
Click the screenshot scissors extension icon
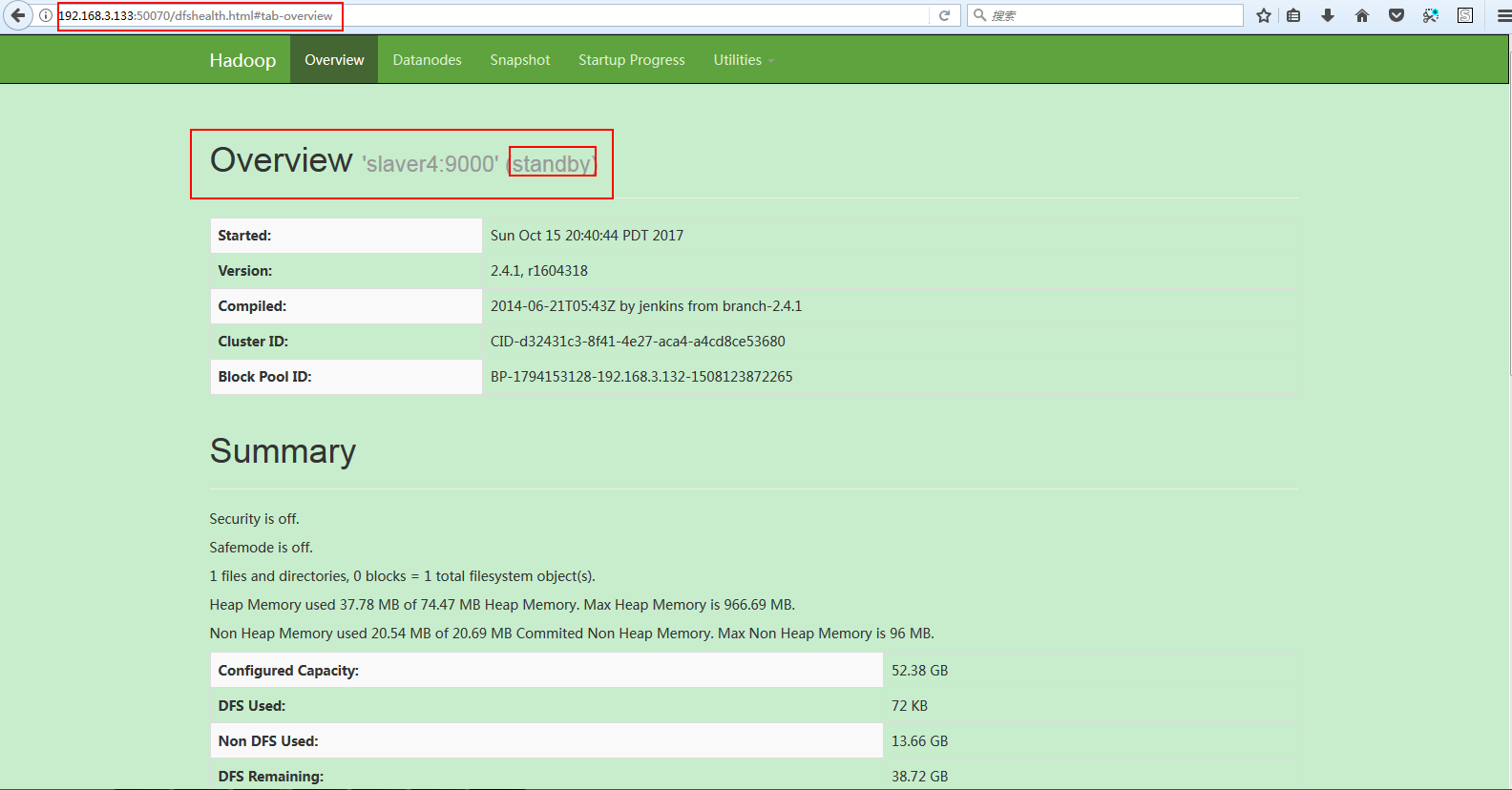(x=1431, y=15)
